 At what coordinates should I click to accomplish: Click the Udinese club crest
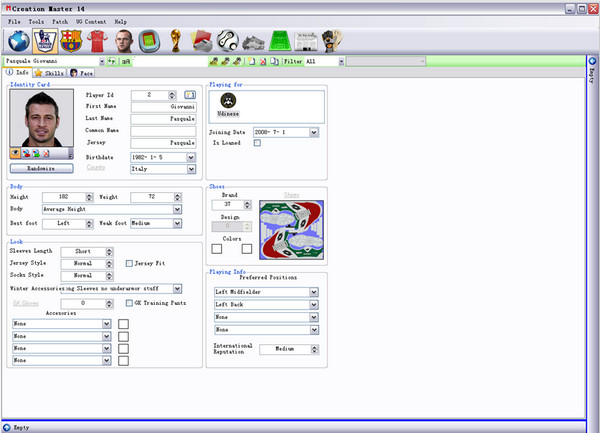click(228, 101)
